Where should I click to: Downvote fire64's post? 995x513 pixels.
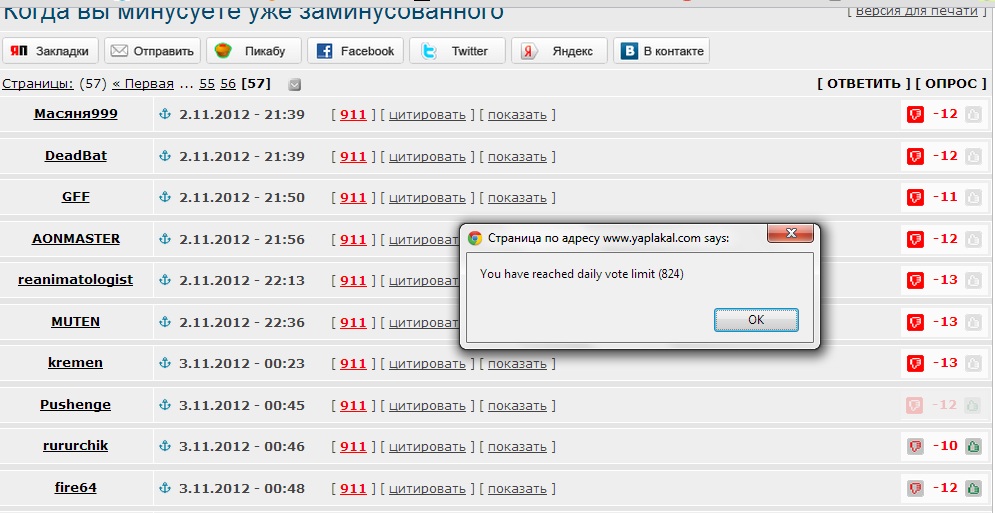[x=915, y=488]
